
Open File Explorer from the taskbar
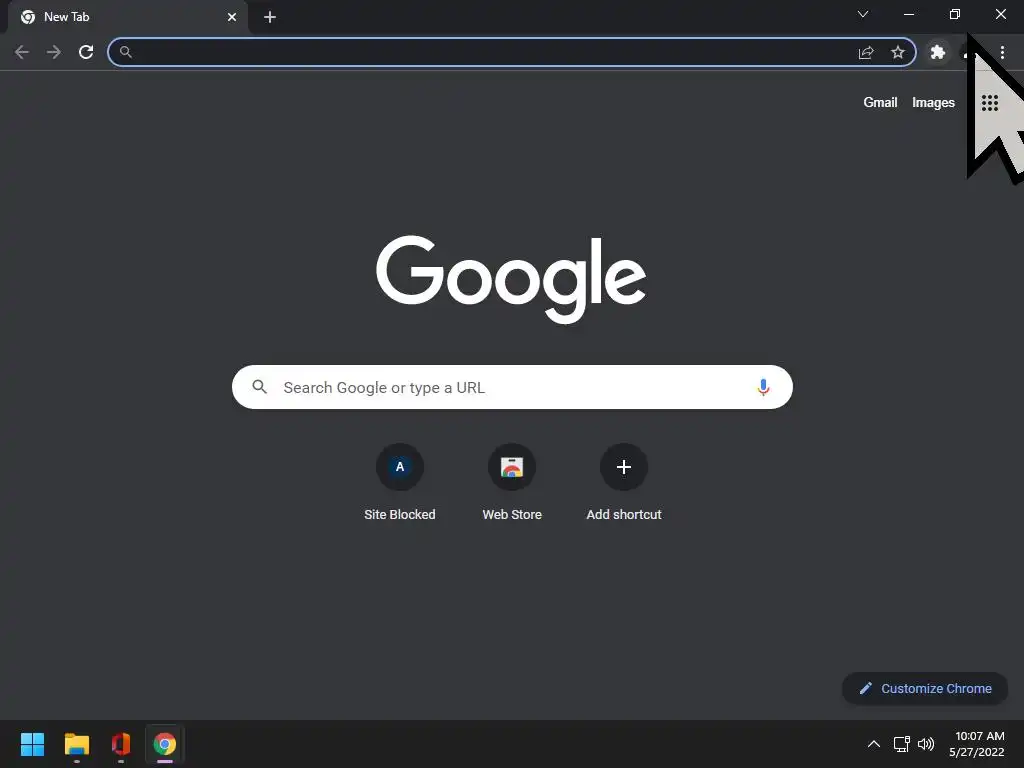[77, 744]
